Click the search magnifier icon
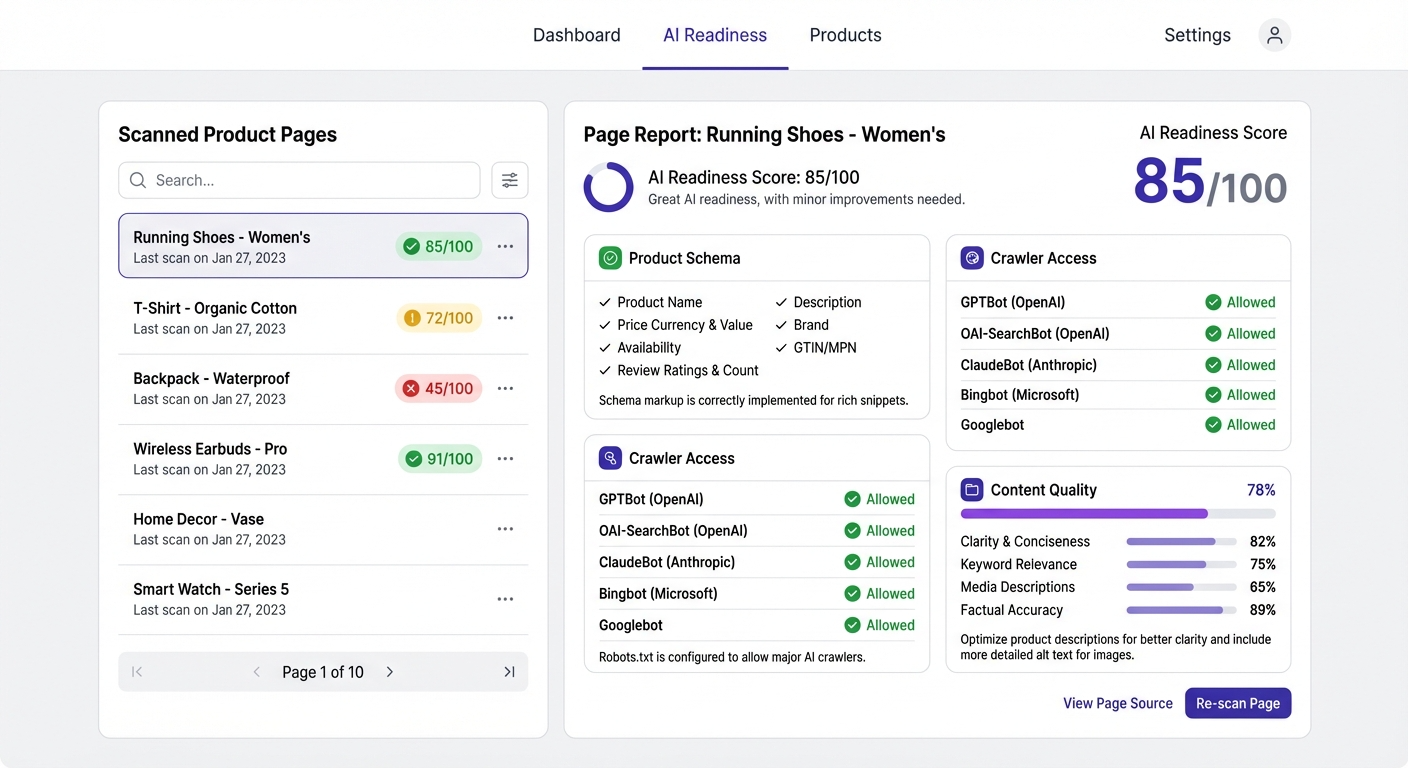 click(x=137, y=180)
